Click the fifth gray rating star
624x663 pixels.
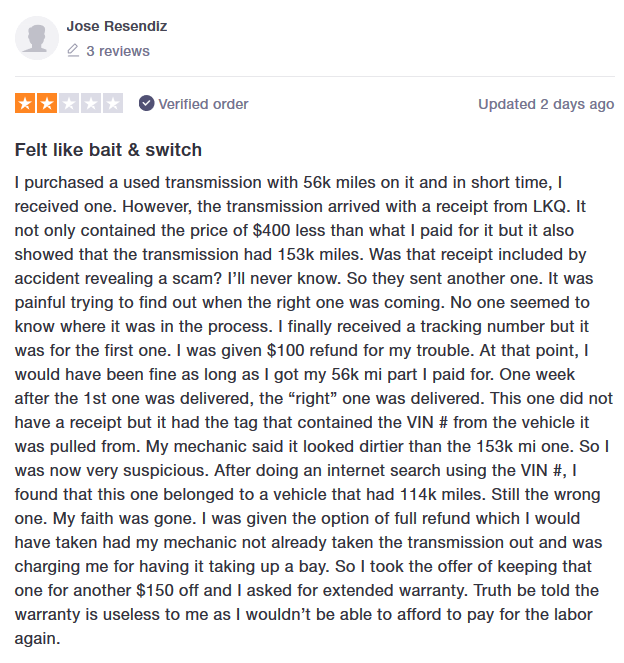[113, 104]
